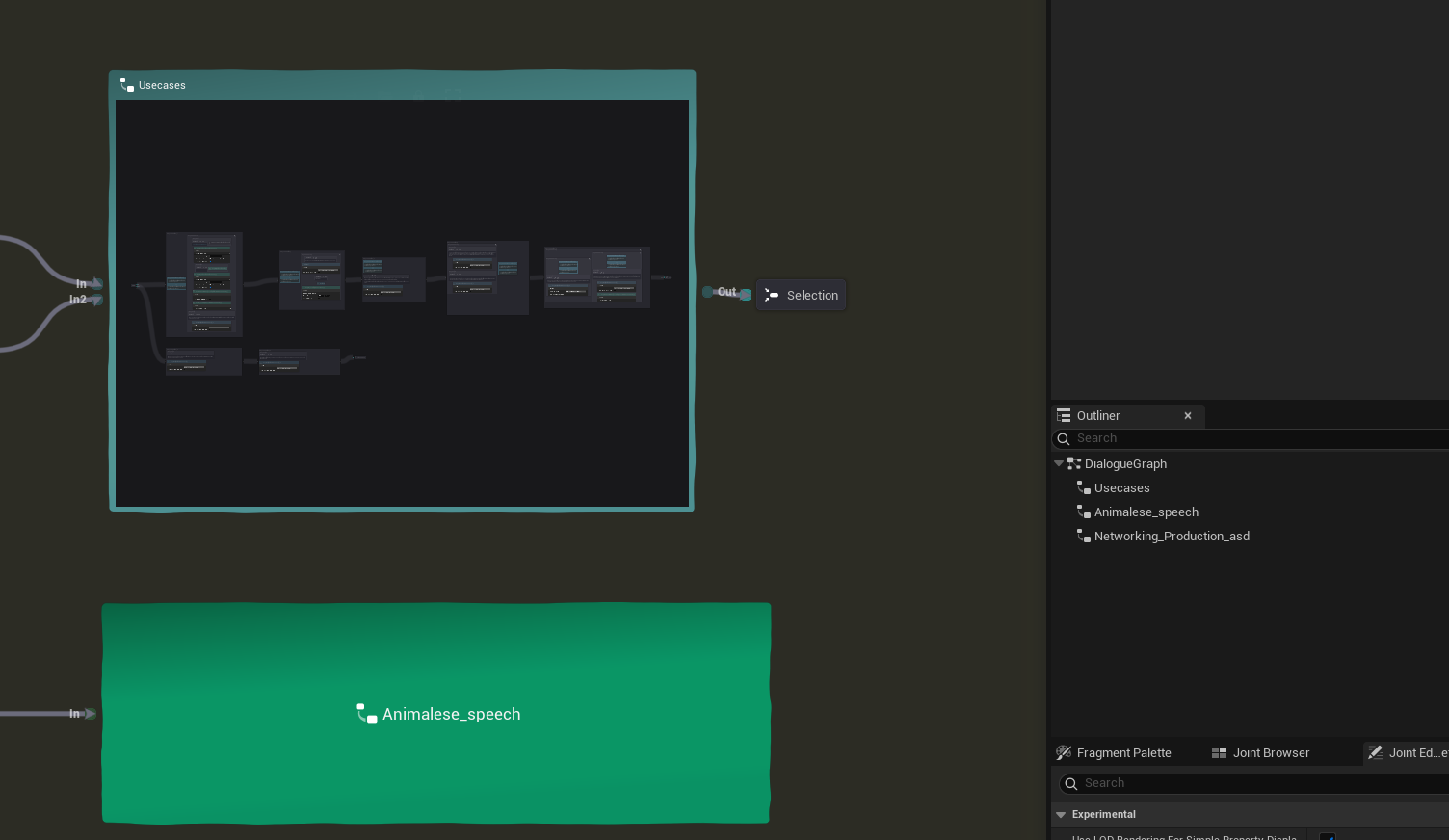The height and width of the screenshot is (840, 1449).
Task: Close the Outliner tab
Action: (1188, 416)
